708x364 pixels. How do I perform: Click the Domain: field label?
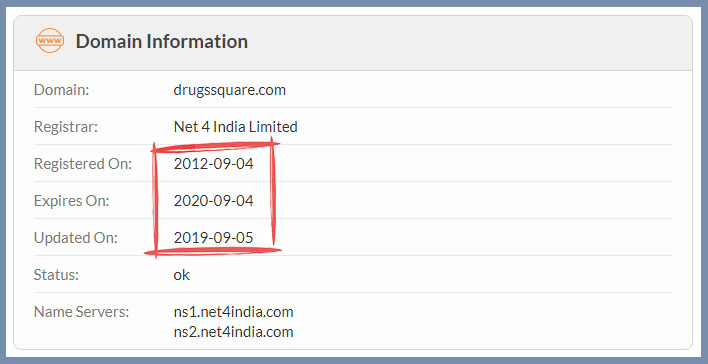61,90
